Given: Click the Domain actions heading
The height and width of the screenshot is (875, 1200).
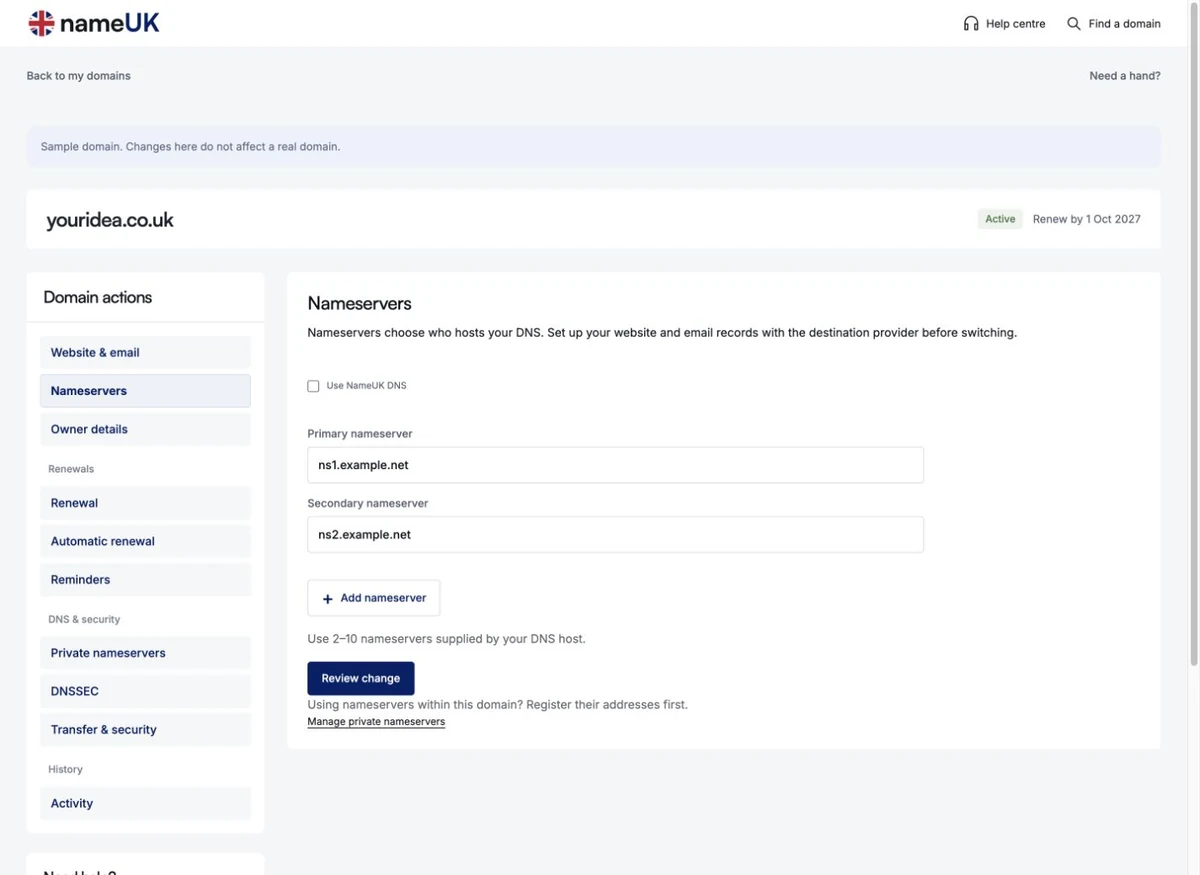Looking at the screenshot, I should 98,297.
